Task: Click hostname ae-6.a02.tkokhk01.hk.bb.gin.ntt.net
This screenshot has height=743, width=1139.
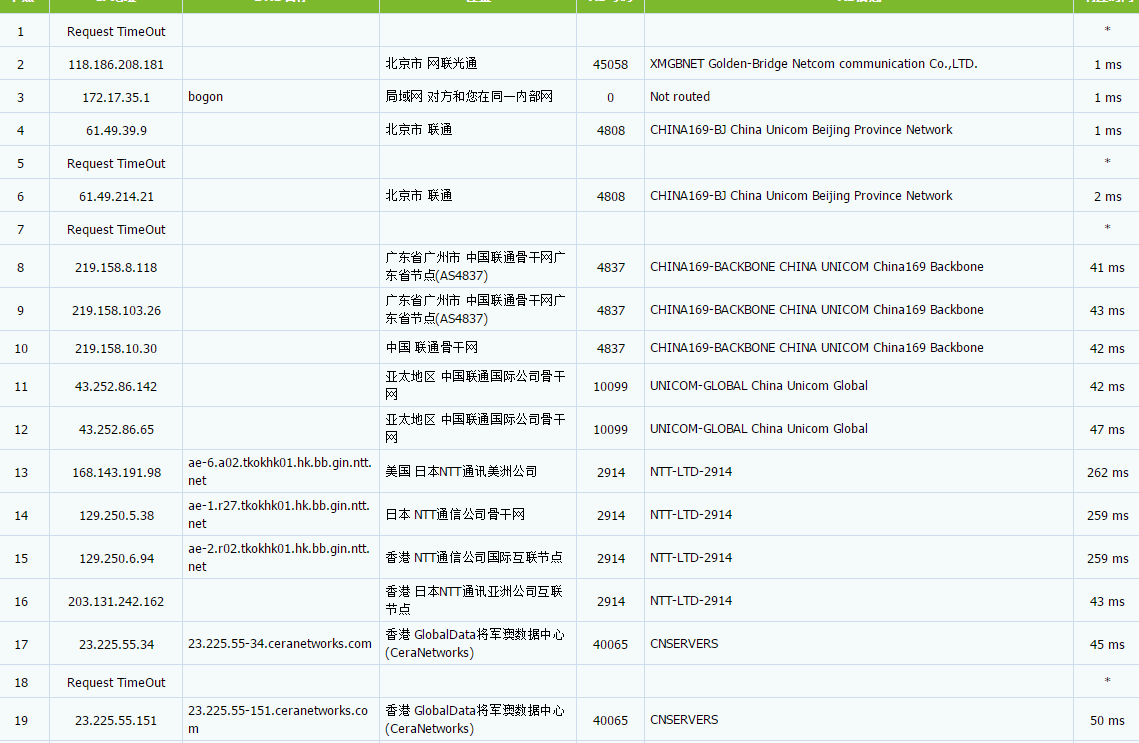Action: 280,471
